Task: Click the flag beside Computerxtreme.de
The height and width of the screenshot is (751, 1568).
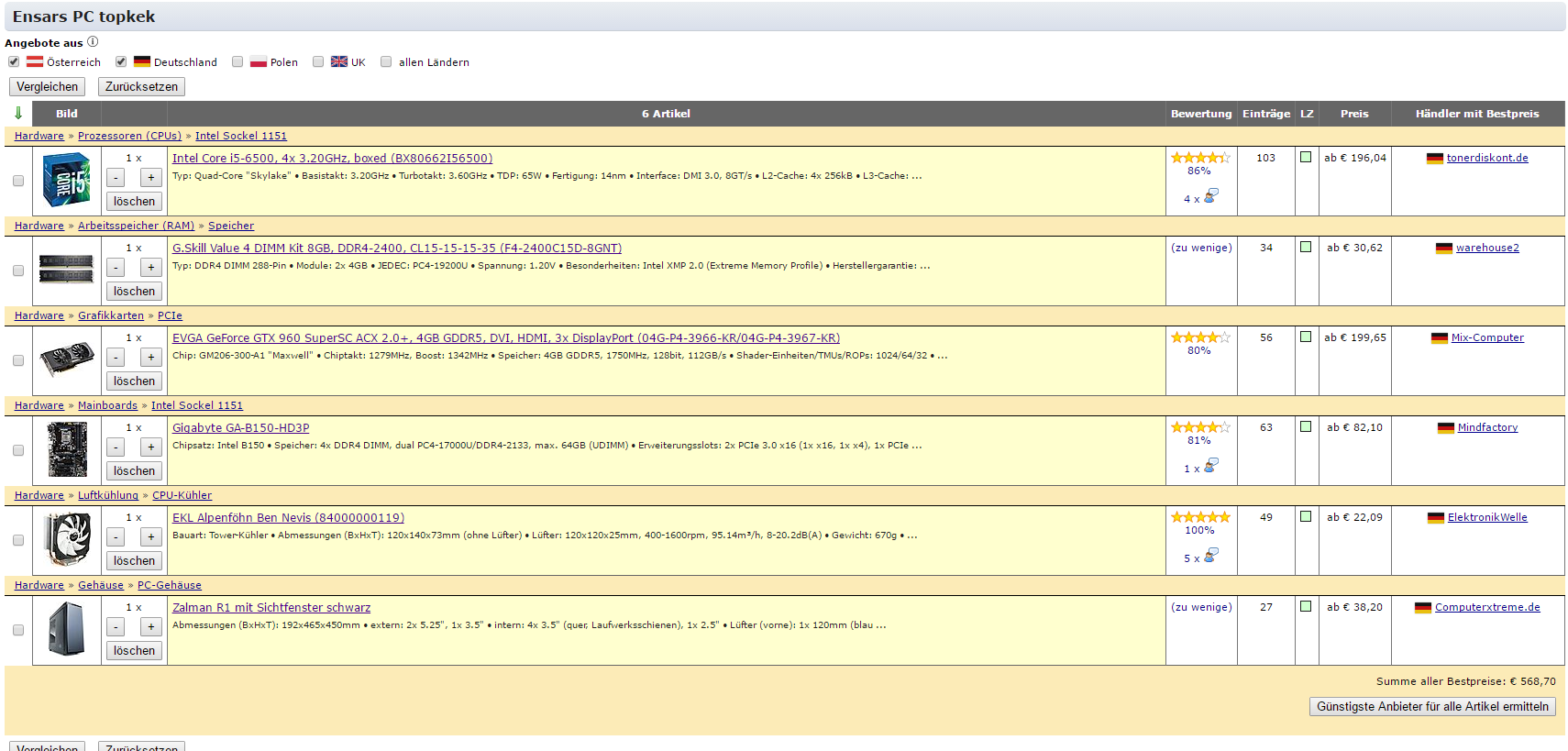Action: [1423, 608]
